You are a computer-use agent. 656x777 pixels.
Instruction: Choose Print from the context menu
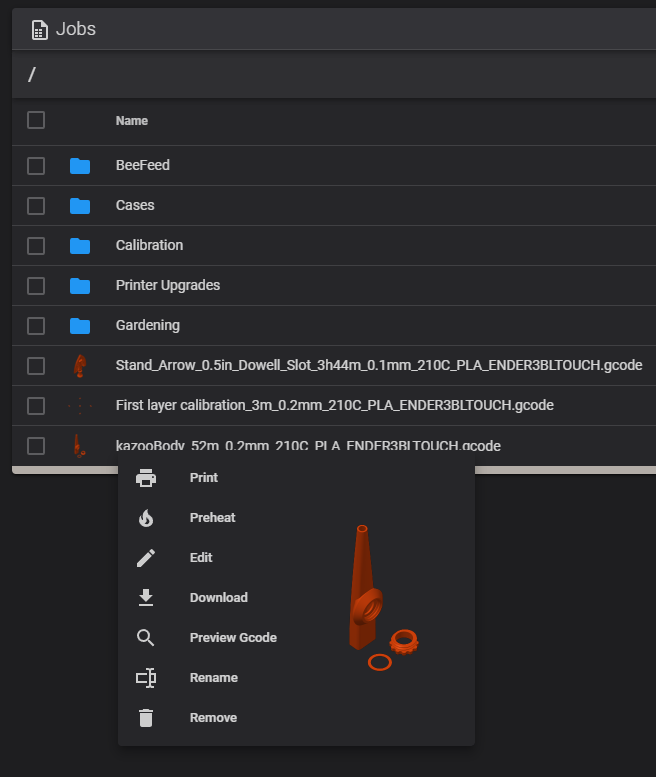tap(204, 478)
